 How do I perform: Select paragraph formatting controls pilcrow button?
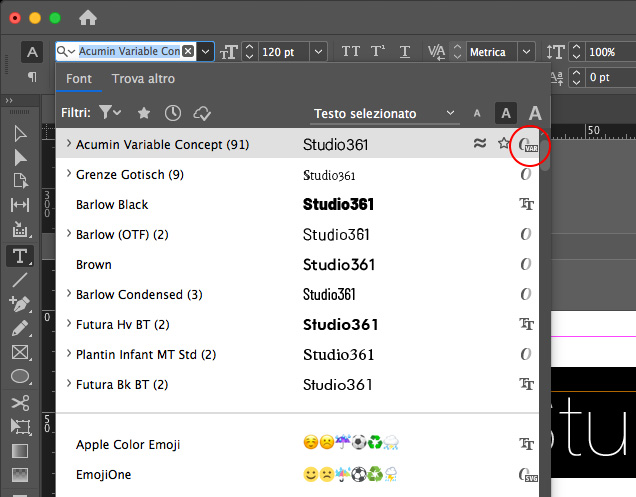pos(32,76)
